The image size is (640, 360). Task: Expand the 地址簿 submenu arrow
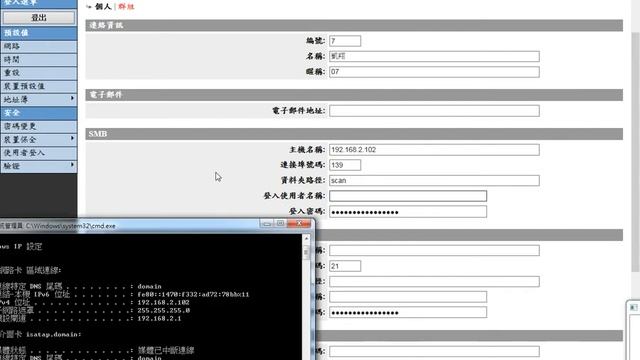point(72,99)
